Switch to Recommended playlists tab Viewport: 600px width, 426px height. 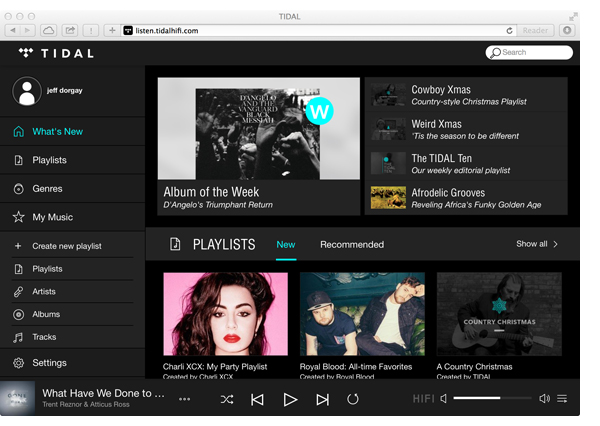pyautogui.click(x=352, y=245)
